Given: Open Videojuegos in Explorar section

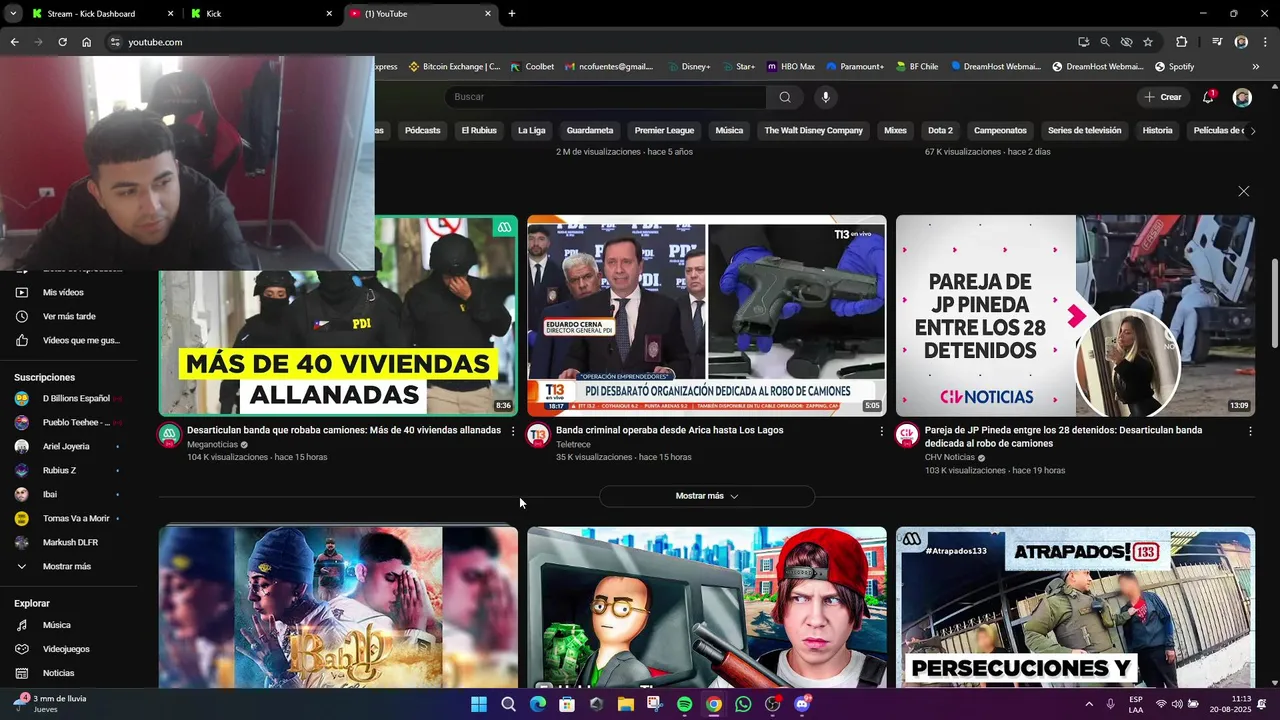Looking at the screenshot, I should point(68,649).
